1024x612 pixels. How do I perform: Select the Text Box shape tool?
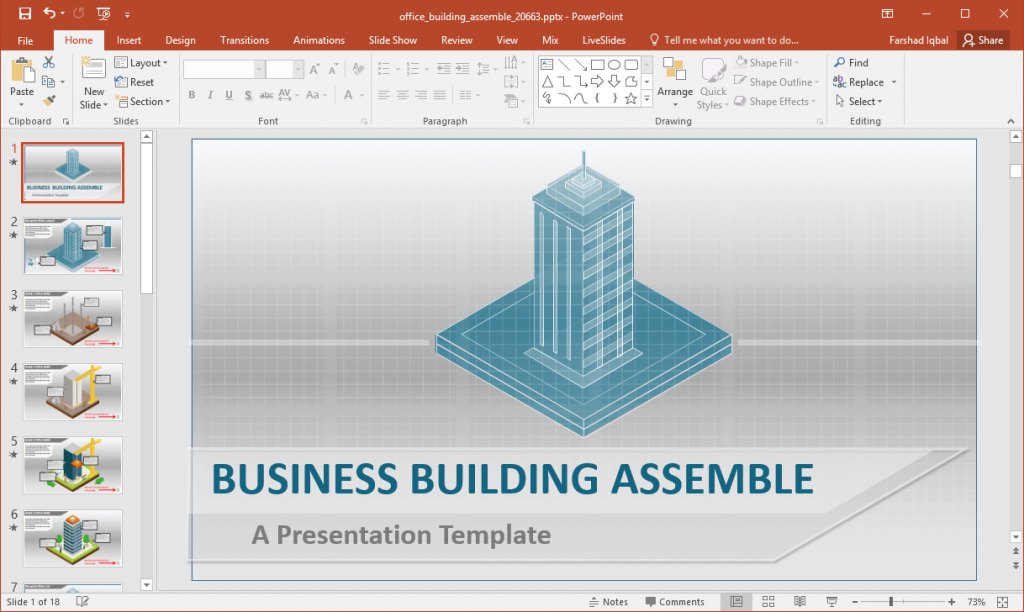(x=546, y=64)
